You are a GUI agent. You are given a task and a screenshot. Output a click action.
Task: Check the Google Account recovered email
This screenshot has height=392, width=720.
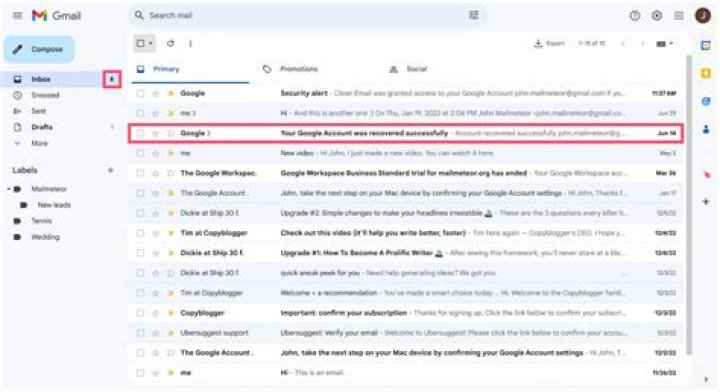pos(141,133)
